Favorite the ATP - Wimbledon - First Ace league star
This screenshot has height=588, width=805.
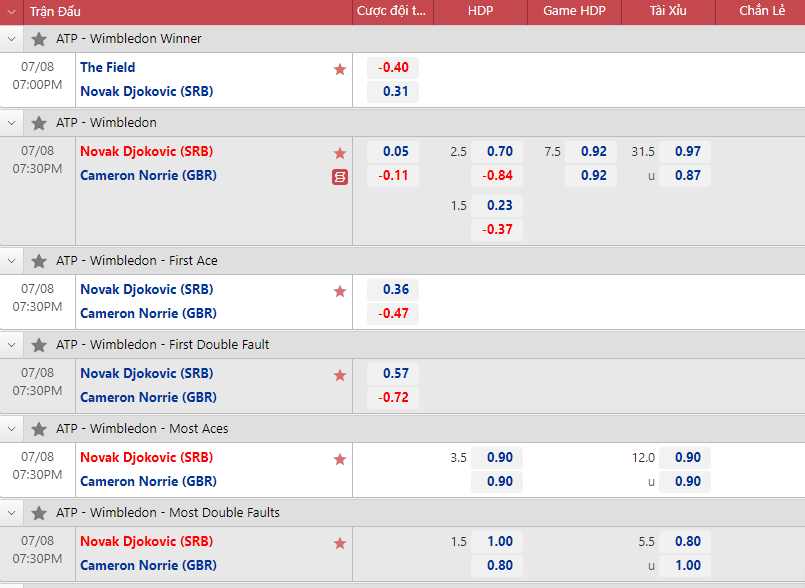coord(39,261)
